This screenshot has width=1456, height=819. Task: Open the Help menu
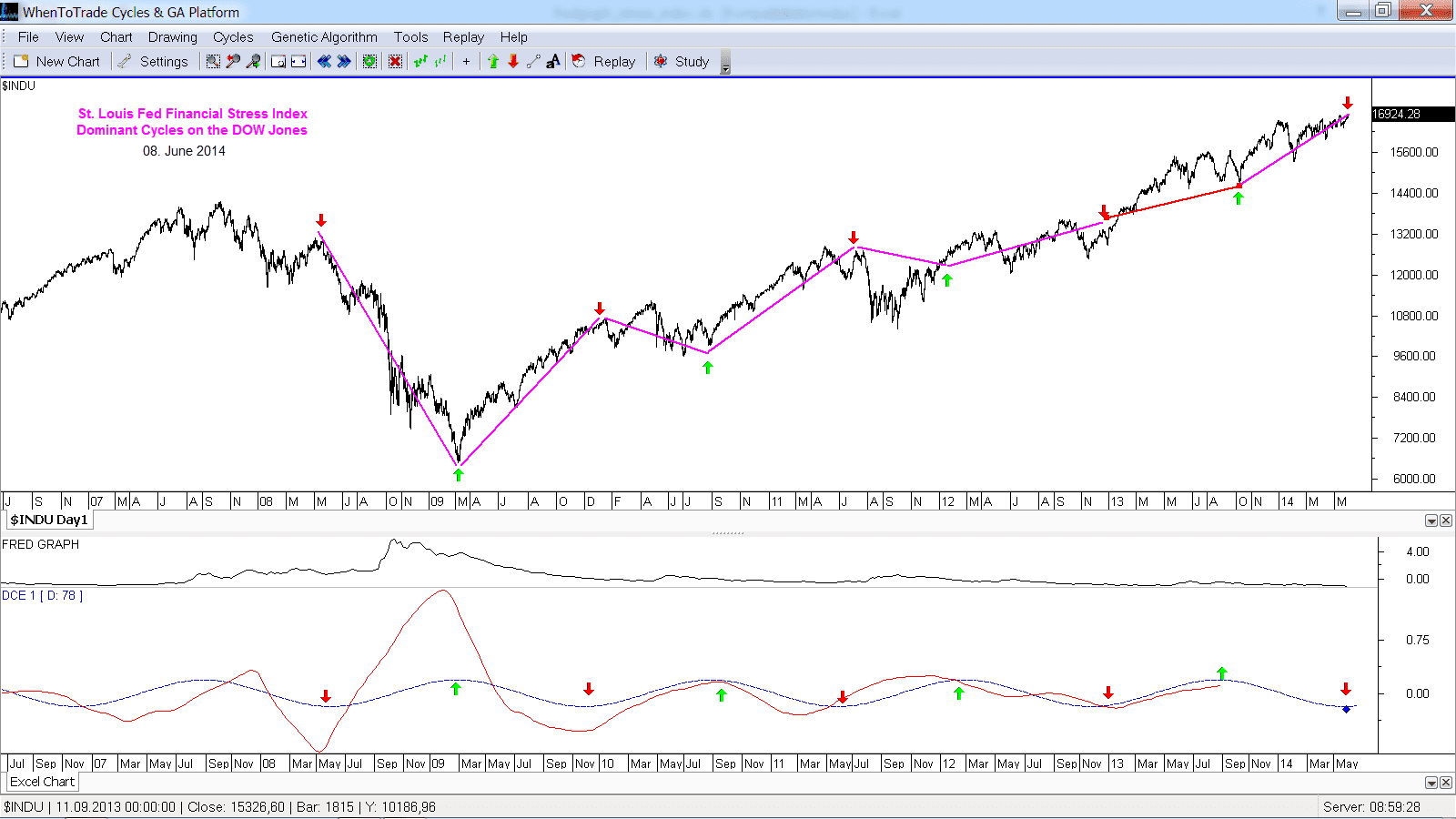tap(513, 36)
